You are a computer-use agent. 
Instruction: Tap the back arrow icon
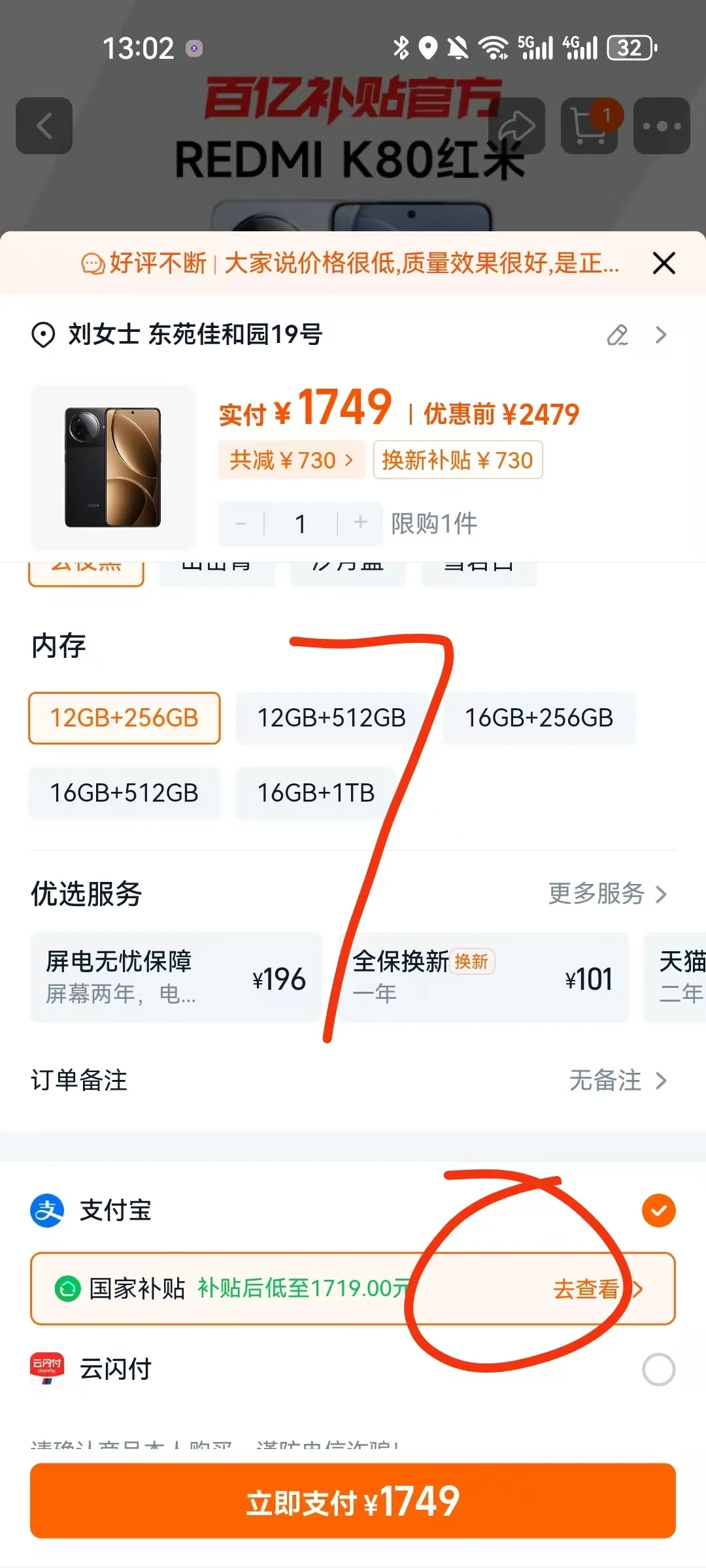44,125
